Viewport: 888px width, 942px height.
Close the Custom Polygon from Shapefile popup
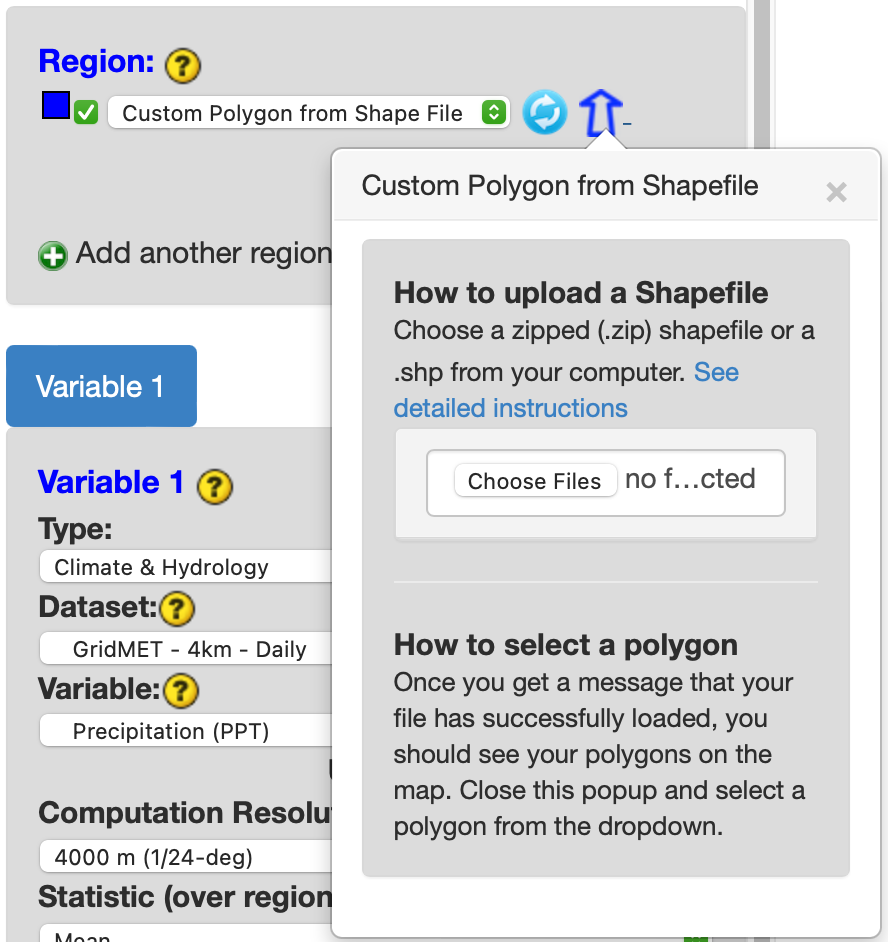(836, 192)
